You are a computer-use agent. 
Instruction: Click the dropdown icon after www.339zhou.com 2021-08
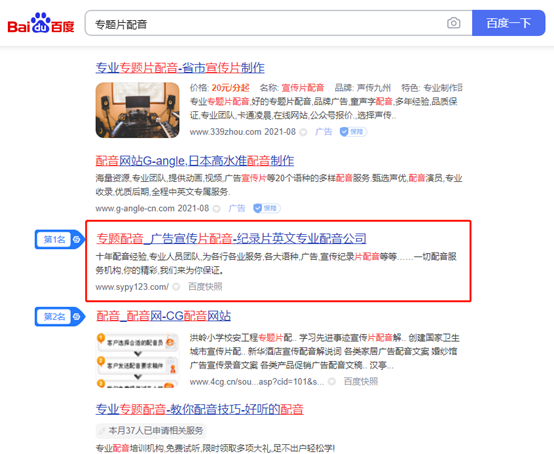point(303,132)
